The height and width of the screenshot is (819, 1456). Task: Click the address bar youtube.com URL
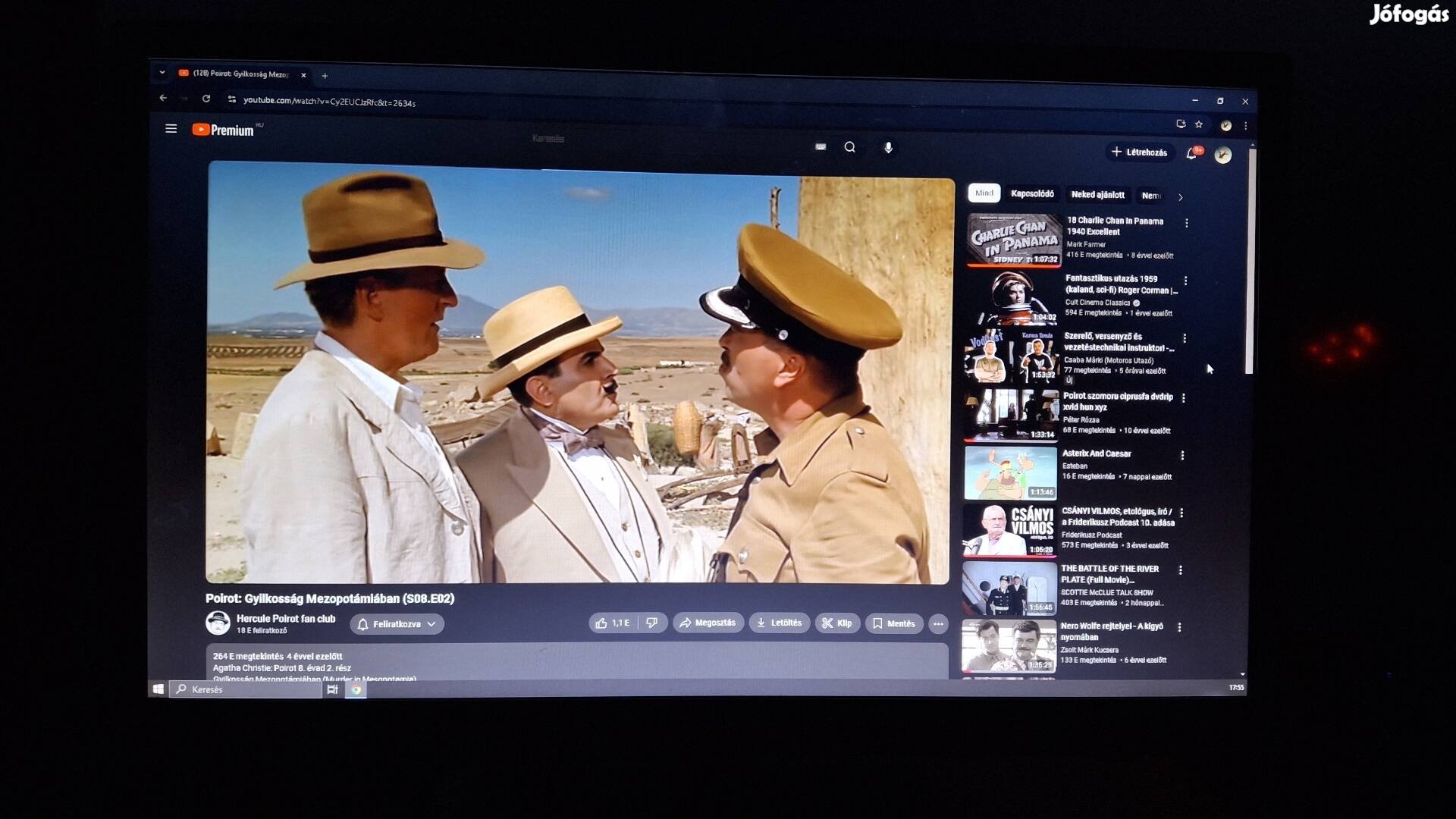tap(329, 102)
